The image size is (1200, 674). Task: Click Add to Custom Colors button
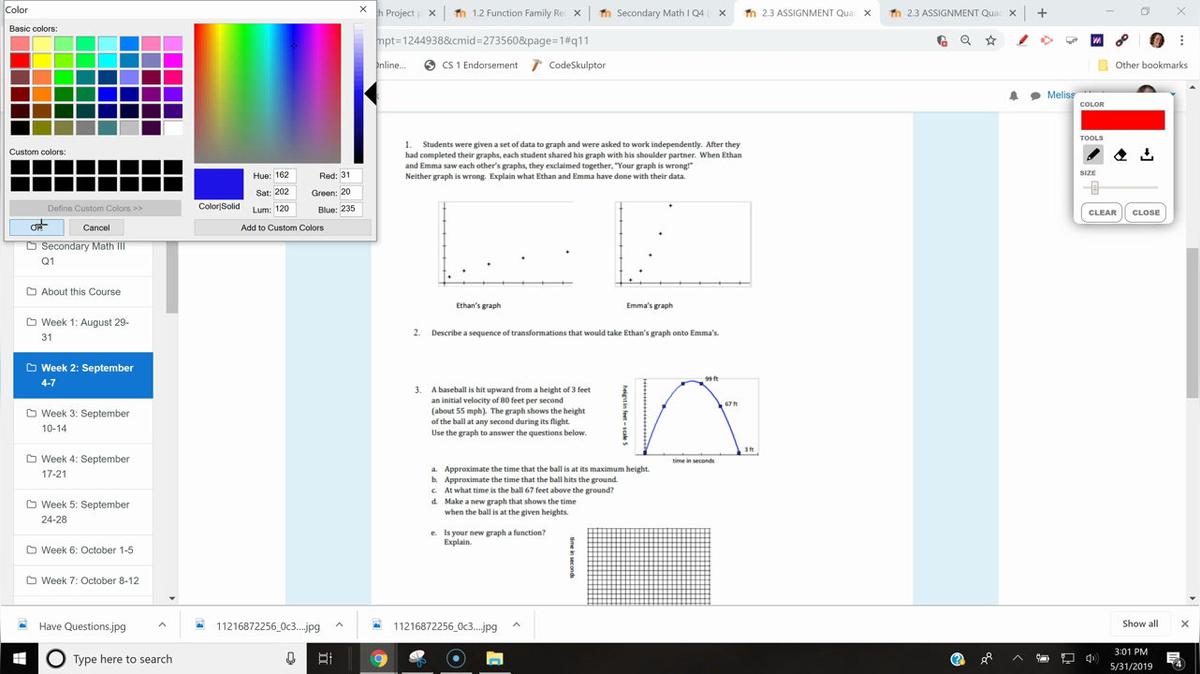[282, 227]
